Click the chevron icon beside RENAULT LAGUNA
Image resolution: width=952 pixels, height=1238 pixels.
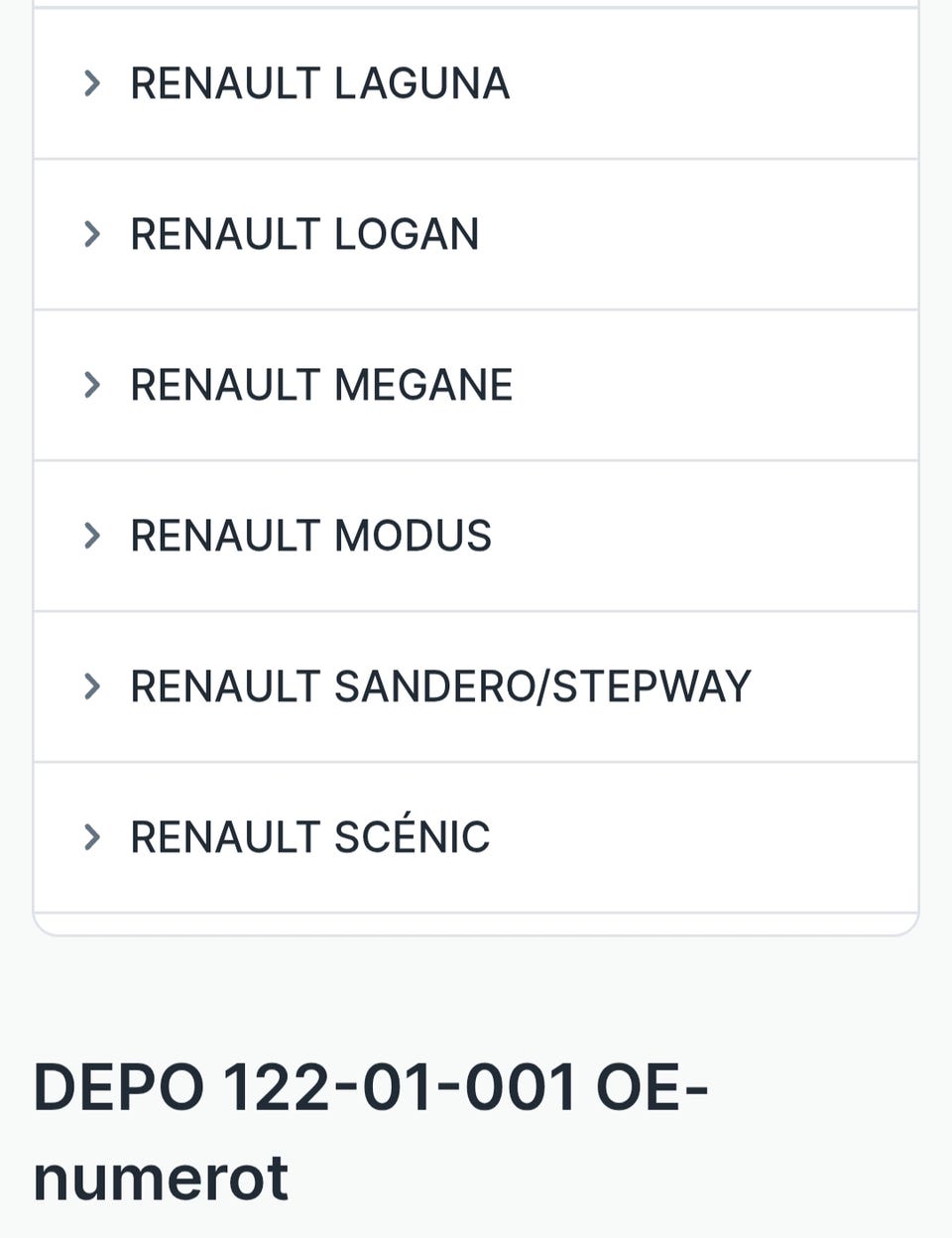(x=92, y=83)
